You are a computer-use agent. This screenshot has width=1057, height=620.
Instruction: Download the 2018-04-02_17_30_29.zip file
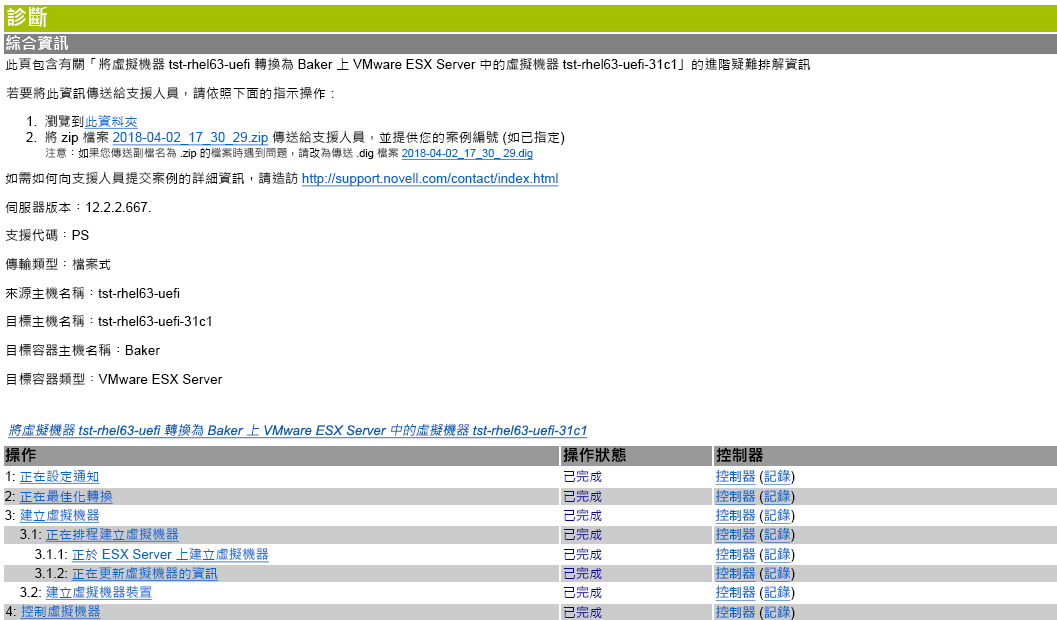(190, 137)
